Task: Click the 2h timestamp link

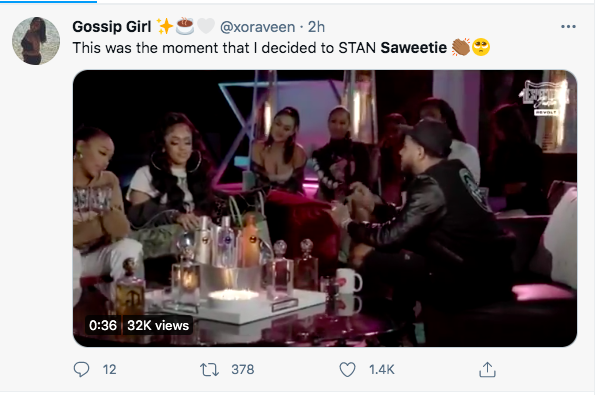Action: click(316, 27)
